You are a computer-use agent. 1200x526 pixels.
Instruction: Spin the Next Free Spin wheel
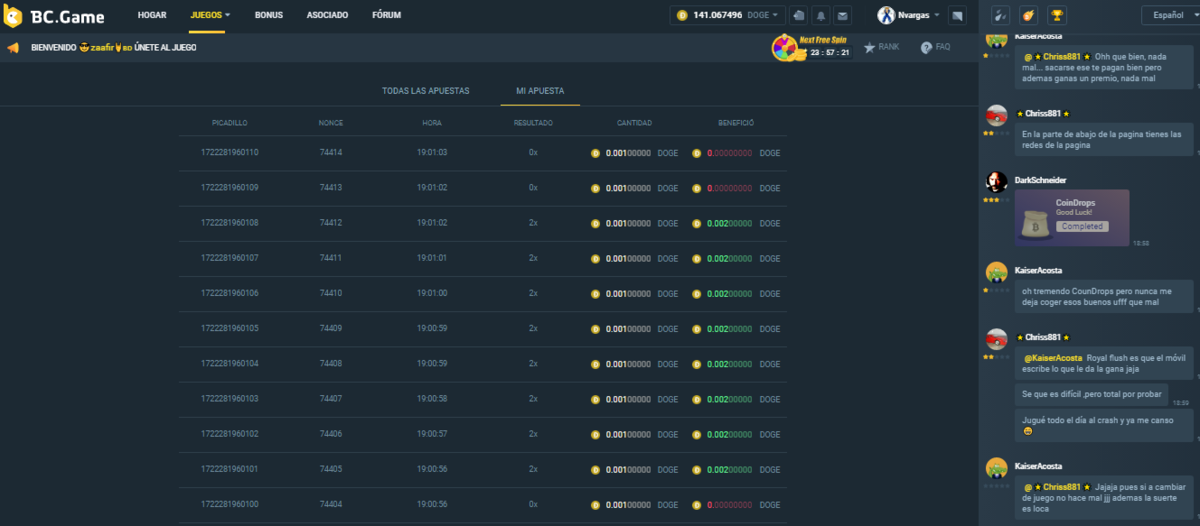[x=785, y=47]
